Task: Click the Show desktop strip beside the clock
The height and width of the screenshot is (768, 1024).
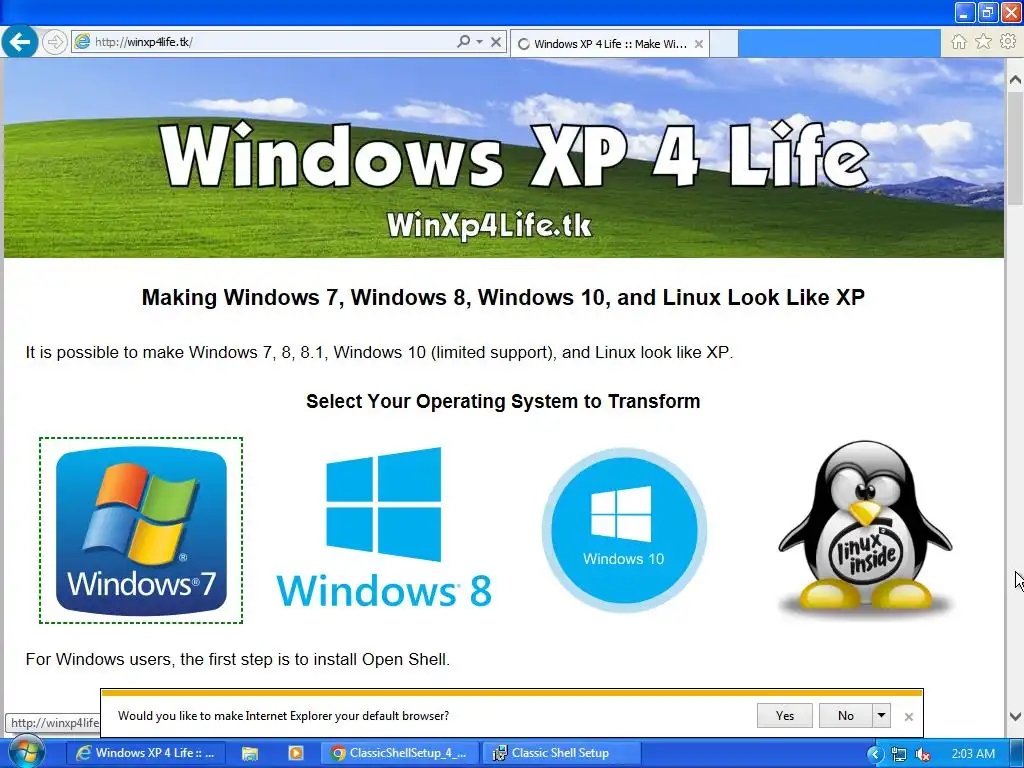Action: pos(1016,754)
